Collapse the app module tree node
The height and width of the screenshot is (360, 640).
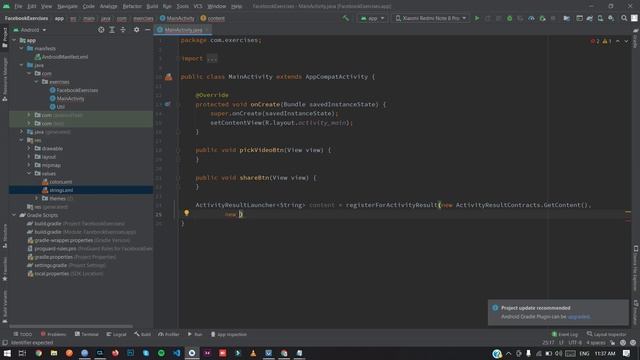[x=15, y=40]
